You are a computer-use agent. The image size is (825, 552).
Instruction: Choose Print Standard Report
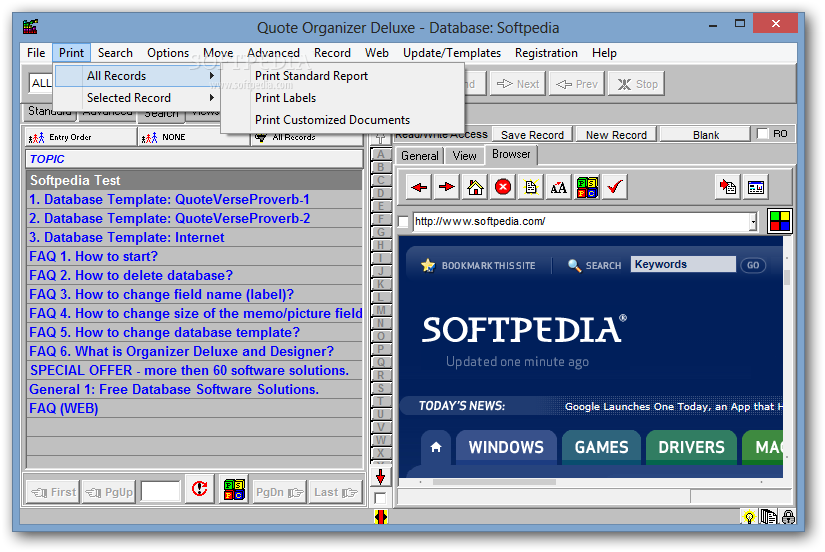tap(311, 76)
